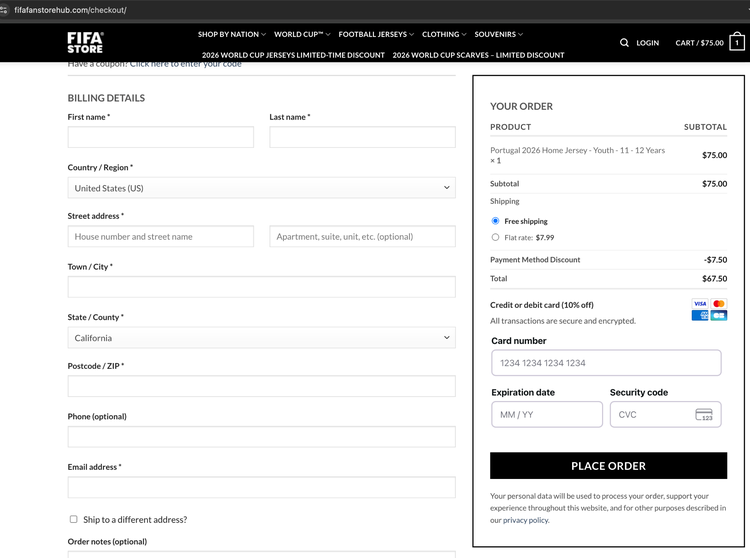Expand Clothing menu
The height and width of the screenshot is (558, 750).
click(x=443, y=34)
